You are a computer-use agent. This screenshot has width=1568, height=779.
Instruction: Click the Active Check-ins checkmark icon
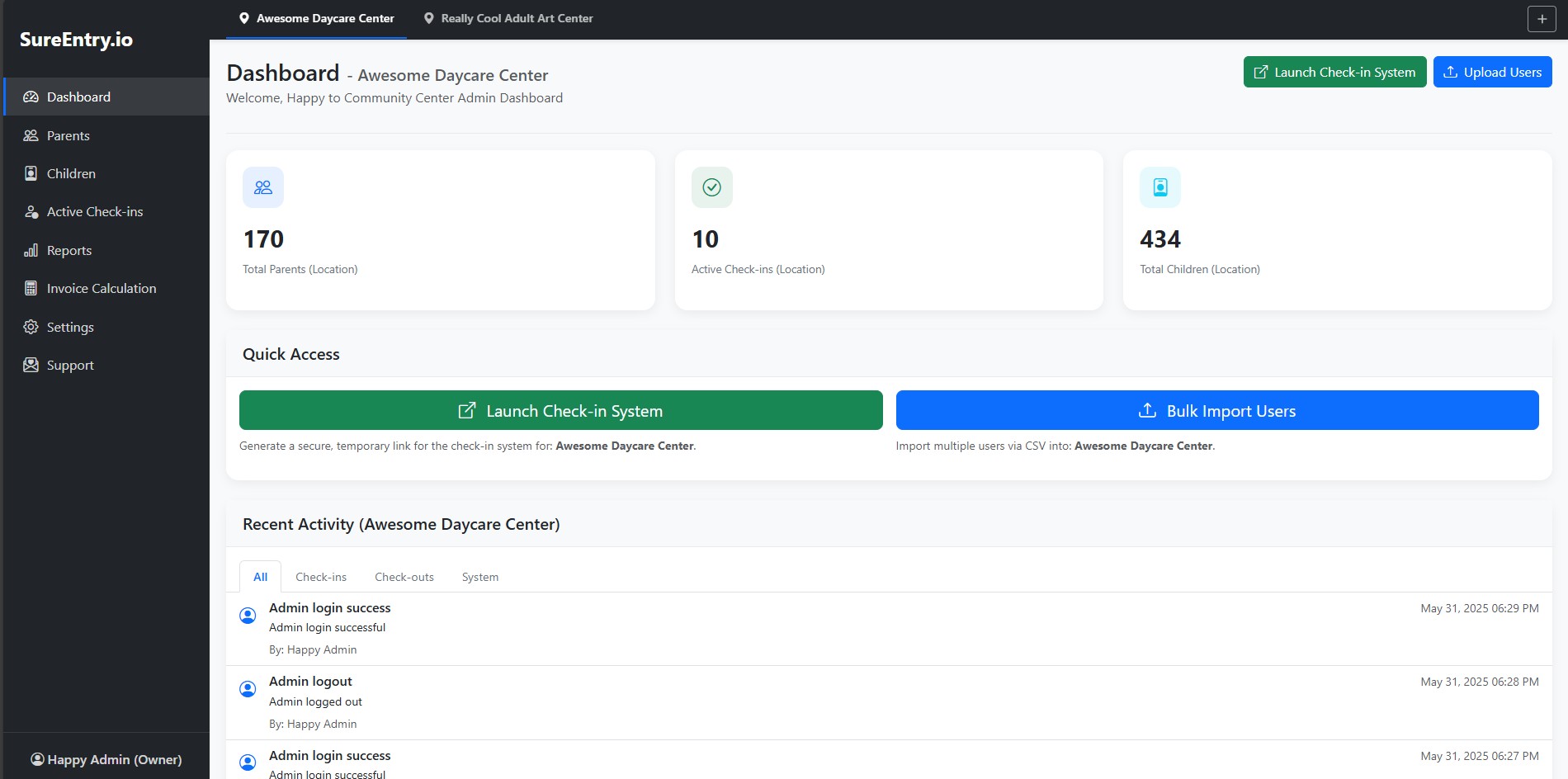pos(711,187)
